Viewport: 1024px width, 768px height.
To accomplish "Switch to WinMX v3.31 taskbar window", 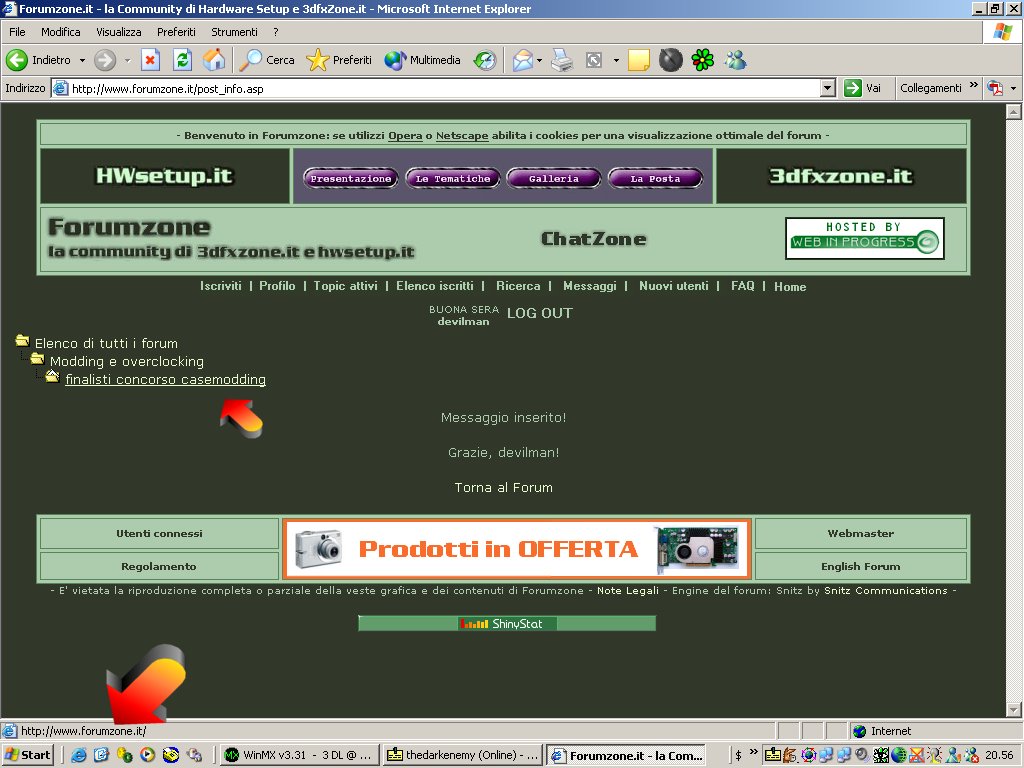I will tap(298, 755).
